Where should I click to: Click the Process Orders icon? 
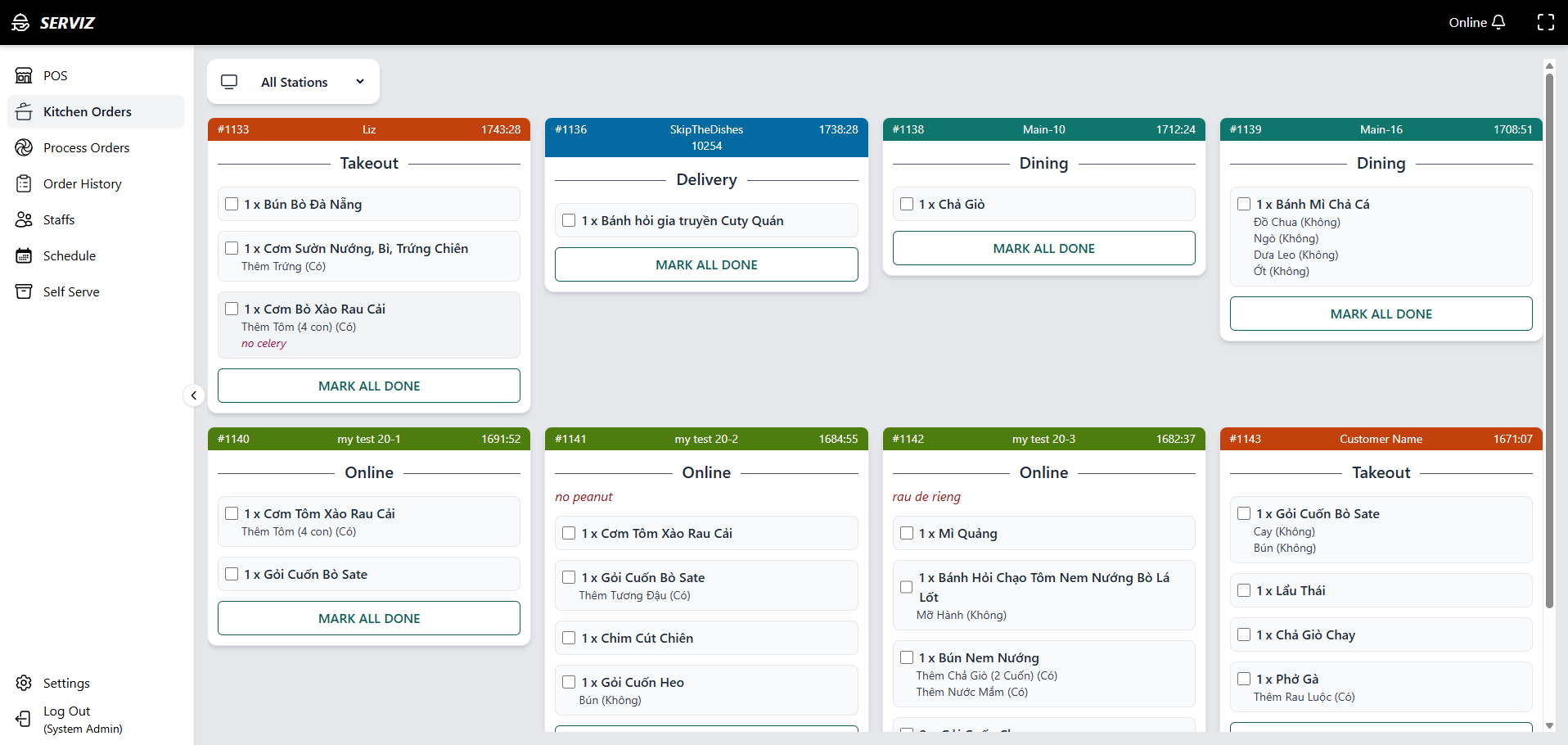click(24, 148)
